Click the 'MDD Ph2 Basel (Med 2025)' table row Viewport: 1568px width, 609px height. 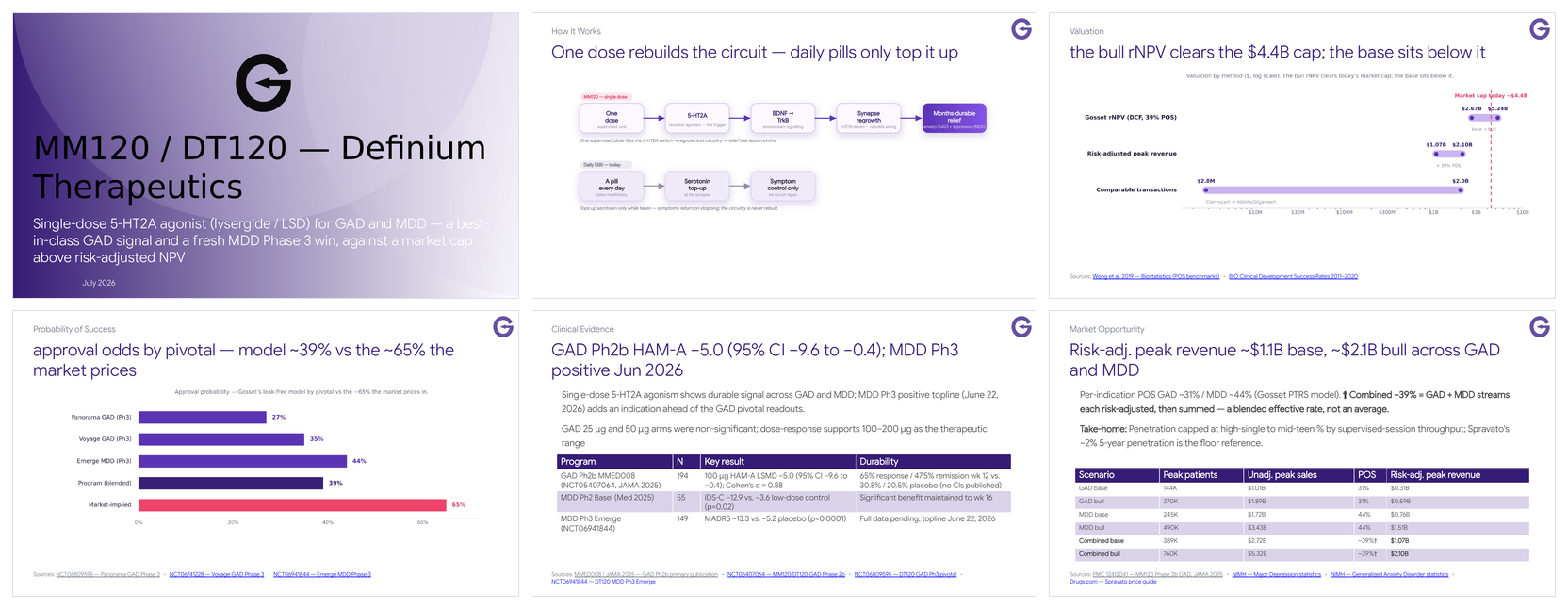point(784,502)
